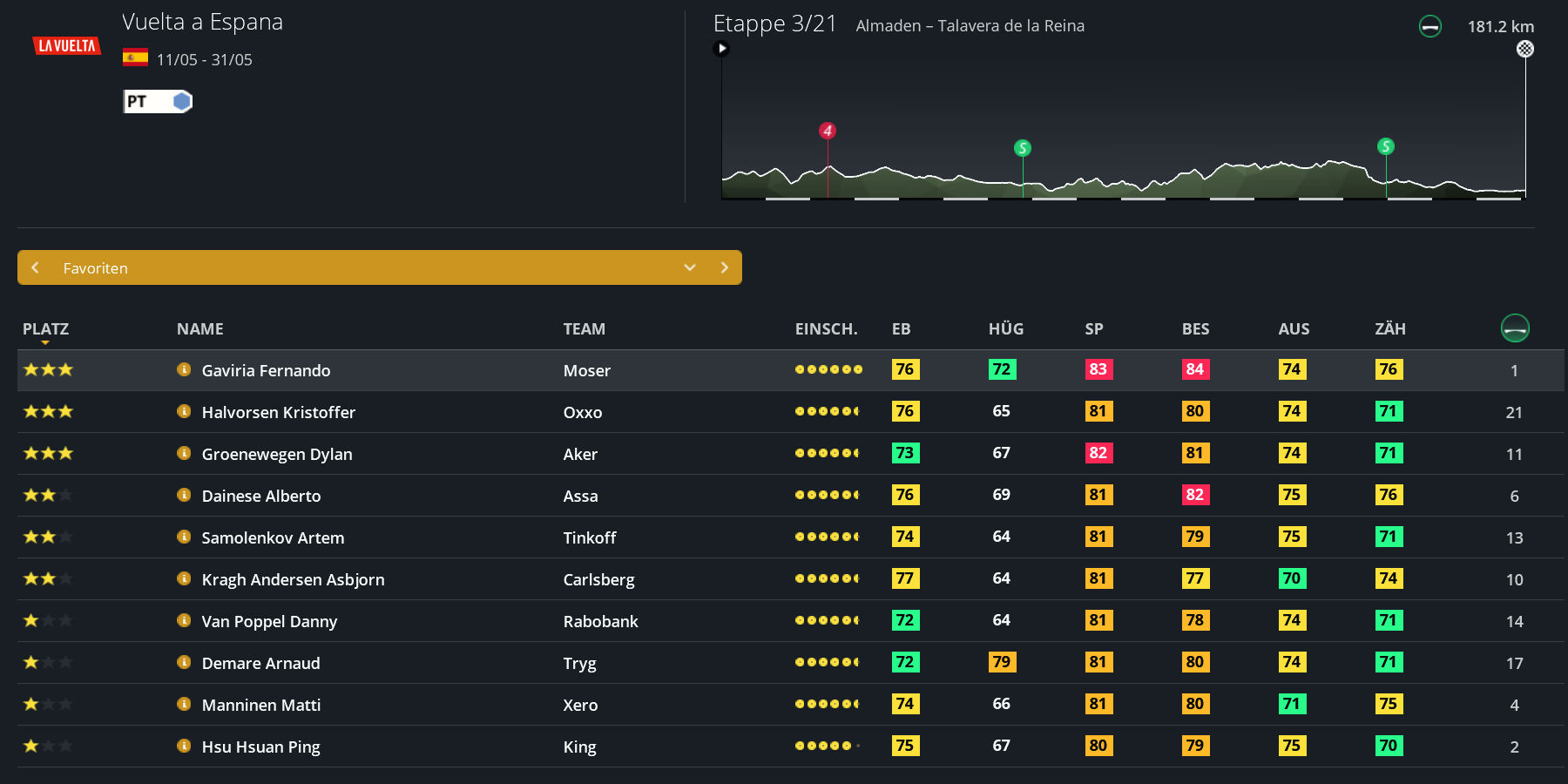1568x784 pixels.
Task: Go to next category with right arrow
Action: coord(724,267)
